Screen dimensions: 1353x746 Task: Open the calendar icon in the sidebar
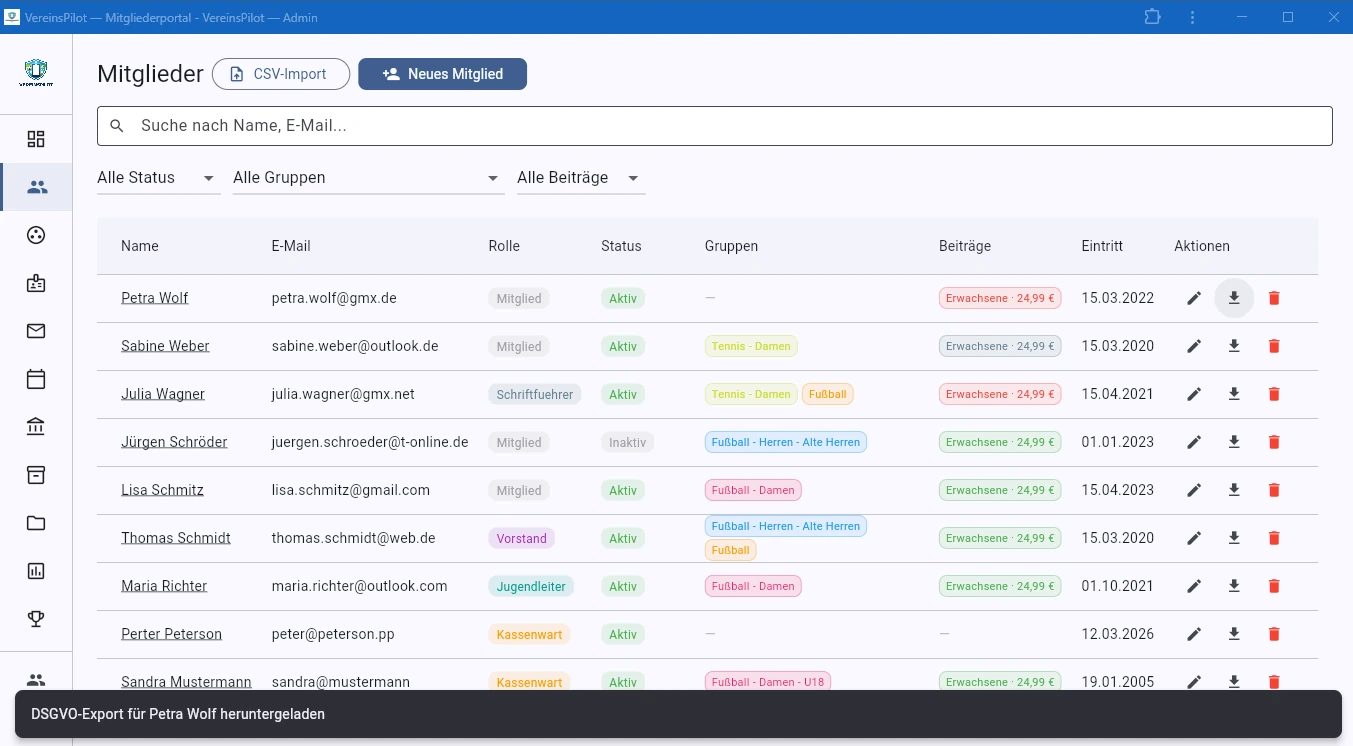pos(36,379)
